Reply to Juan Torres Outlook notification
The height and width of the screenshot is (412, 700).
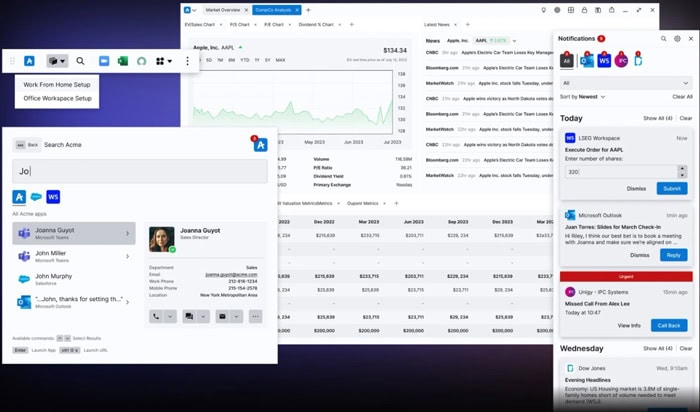(x=674, y=255)
